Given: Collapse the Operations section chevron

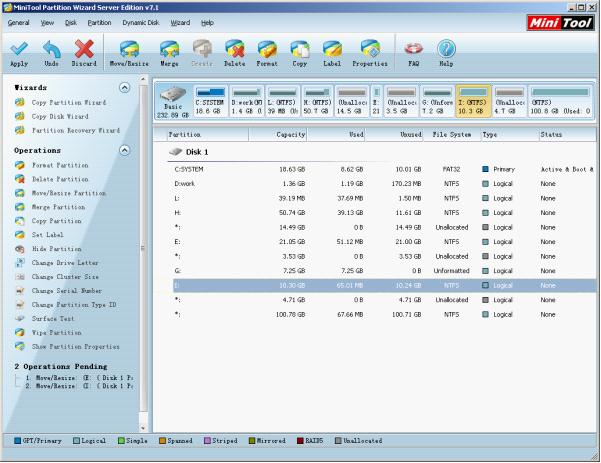Looking at the screenshot, I should pyautogui.click(x=124, y=150).
